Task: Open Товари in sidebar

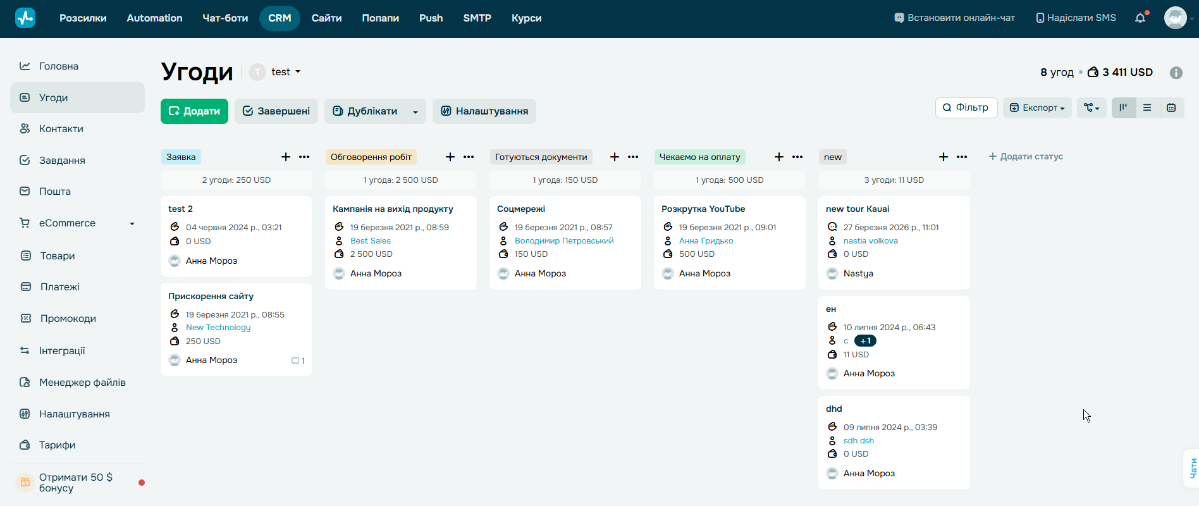Action: pyautogui.click(x=76, y=255)
